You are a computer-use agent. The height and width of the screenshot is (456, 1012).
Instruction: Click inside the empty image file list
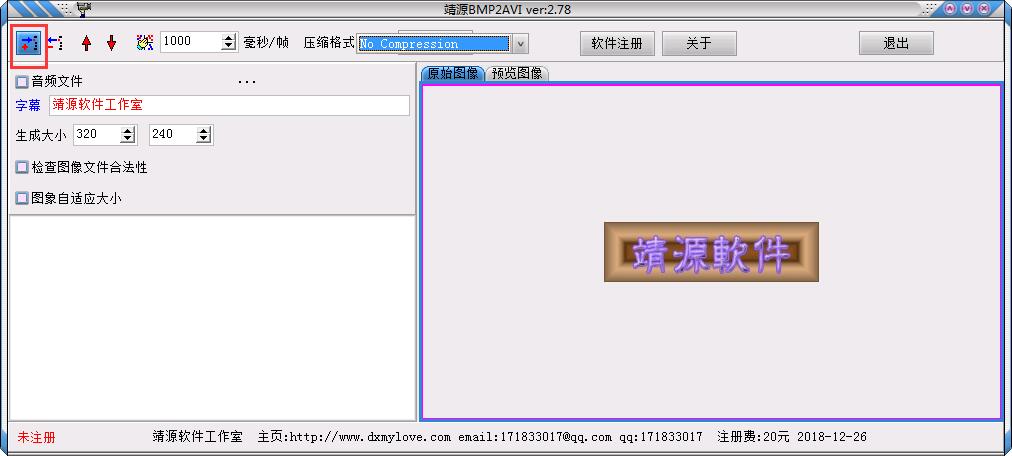pyautogui.click(x=212, y=318)
